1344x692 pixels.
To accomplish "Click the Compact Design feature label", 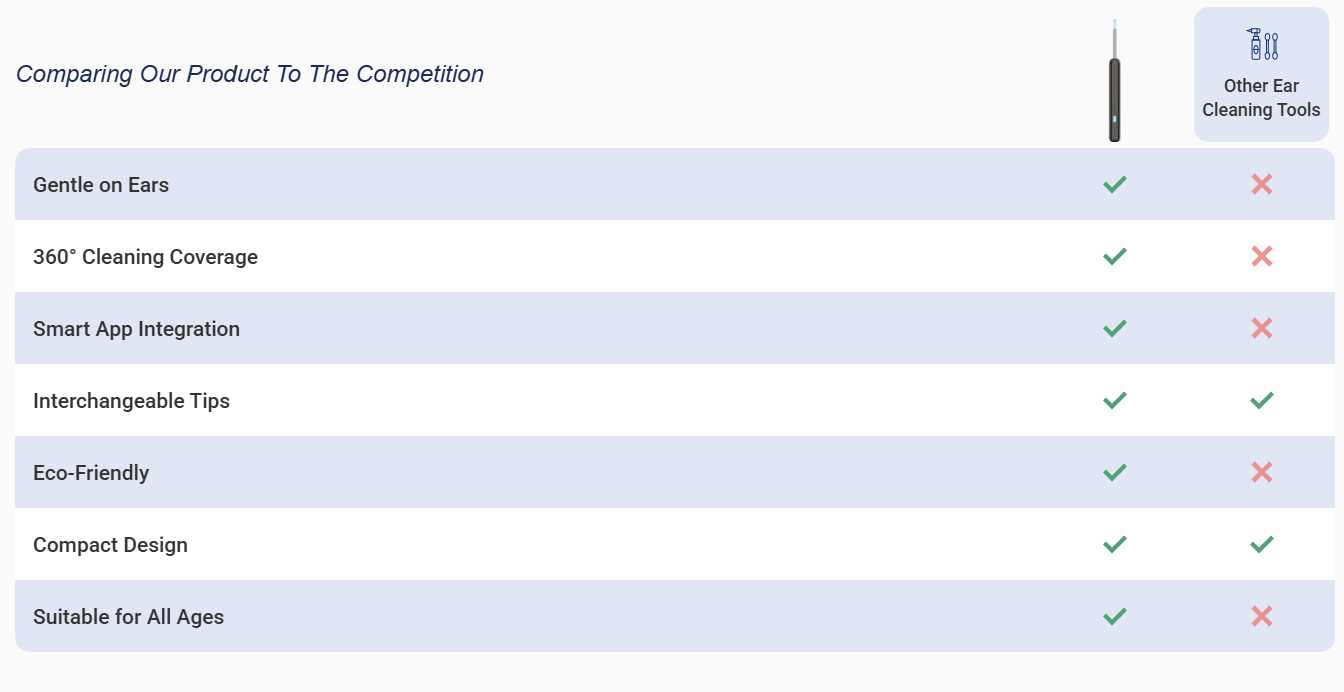I will (110, 545).
